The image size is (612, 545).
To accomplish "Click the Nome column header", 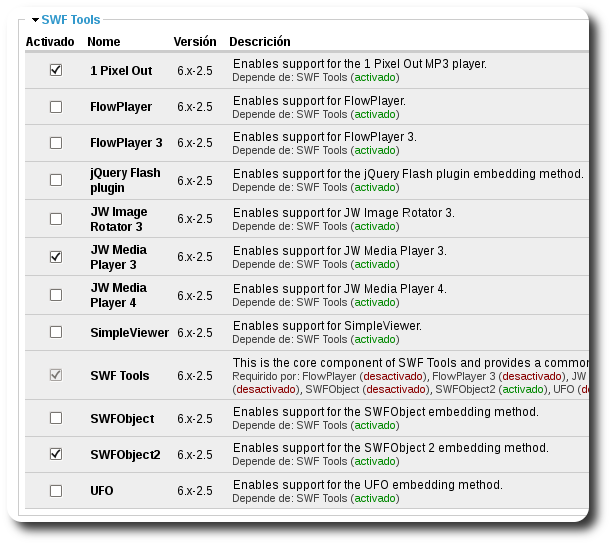I will (104, 42).
